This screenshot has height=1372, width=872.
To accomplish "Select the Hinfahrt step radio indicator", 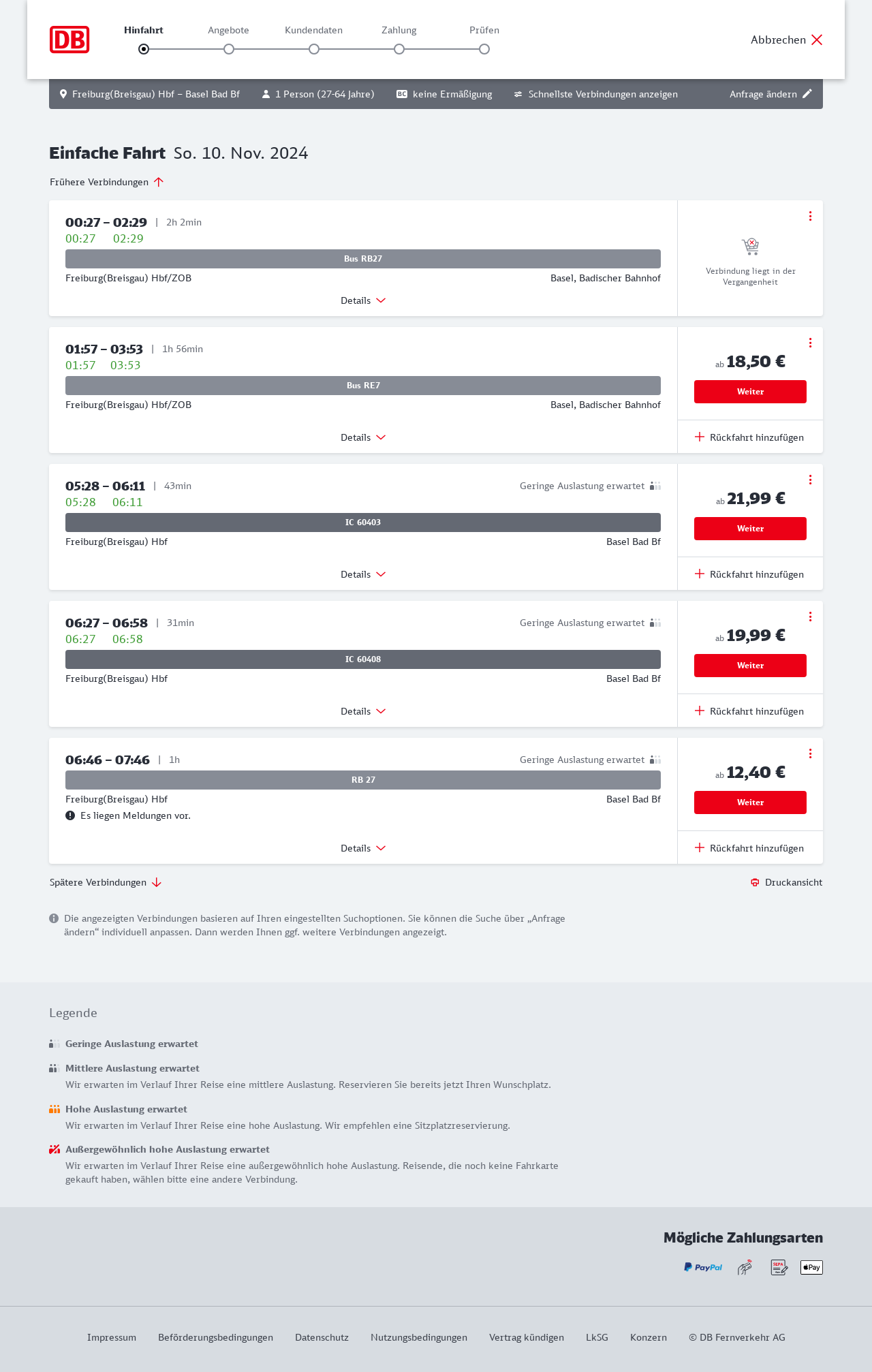I will click(x=144, y=49).
